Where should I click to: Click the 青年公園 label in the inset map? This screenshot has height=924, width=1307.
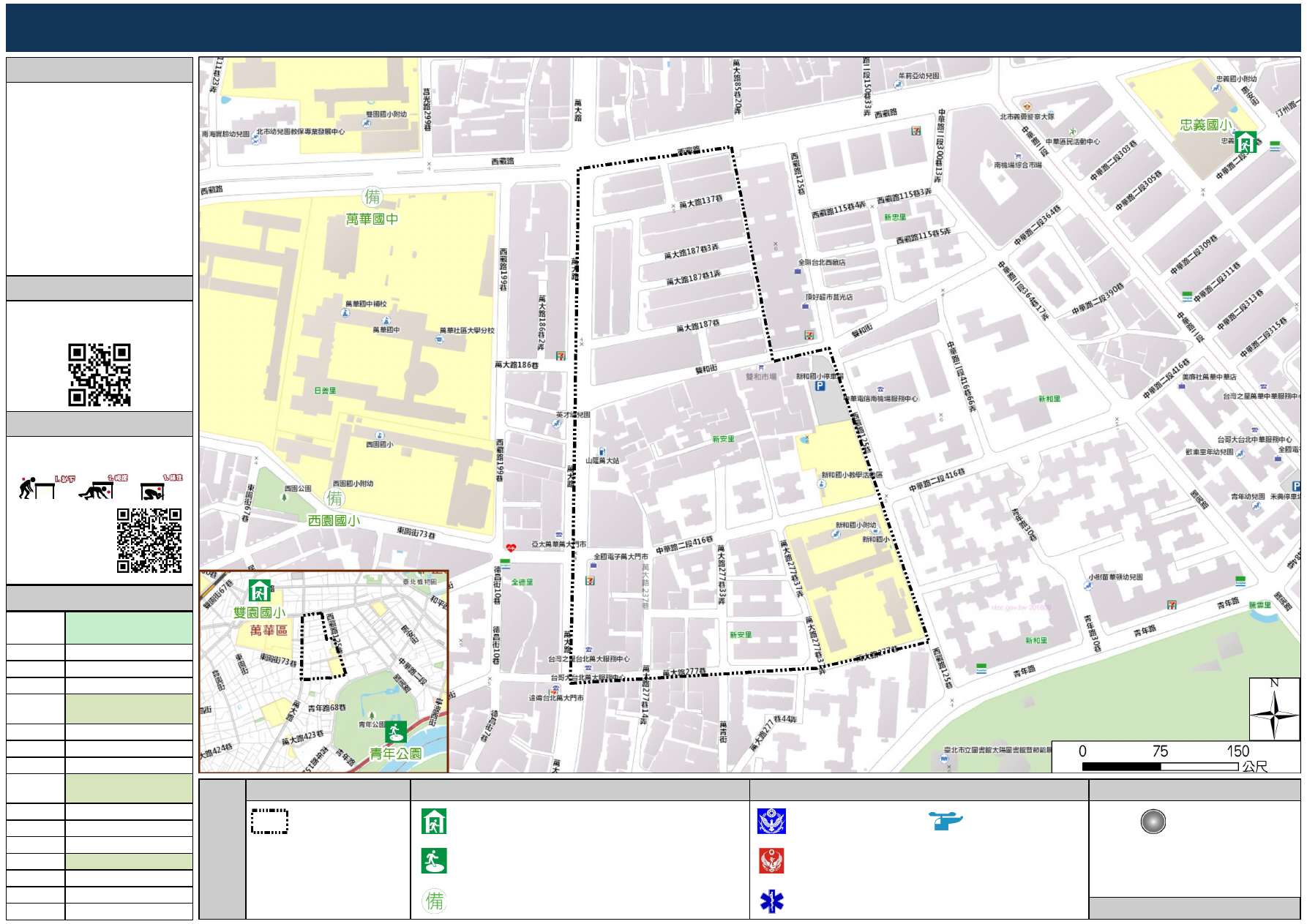[396, 753]
